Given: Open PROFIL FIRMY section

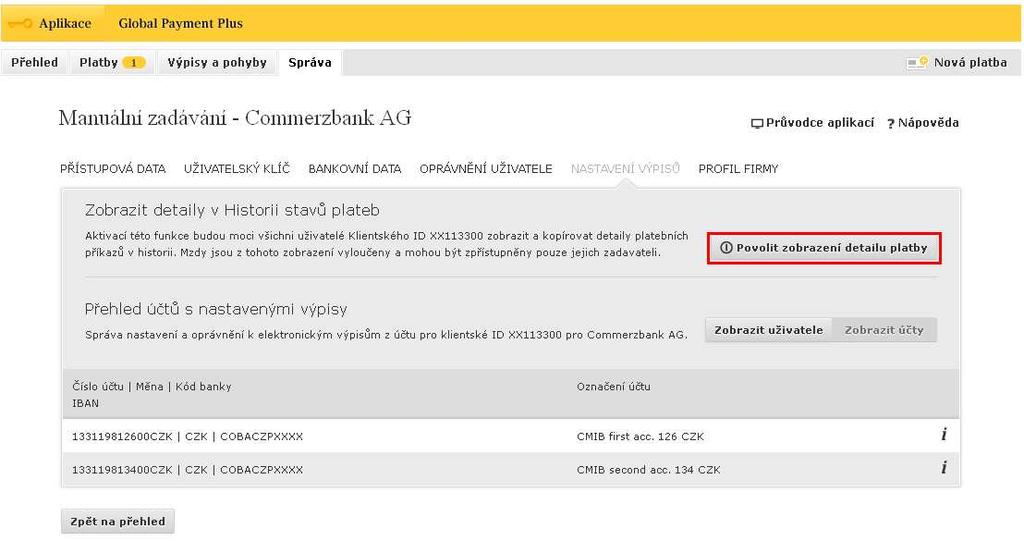Looking at the screenshot, I should 738,169.
